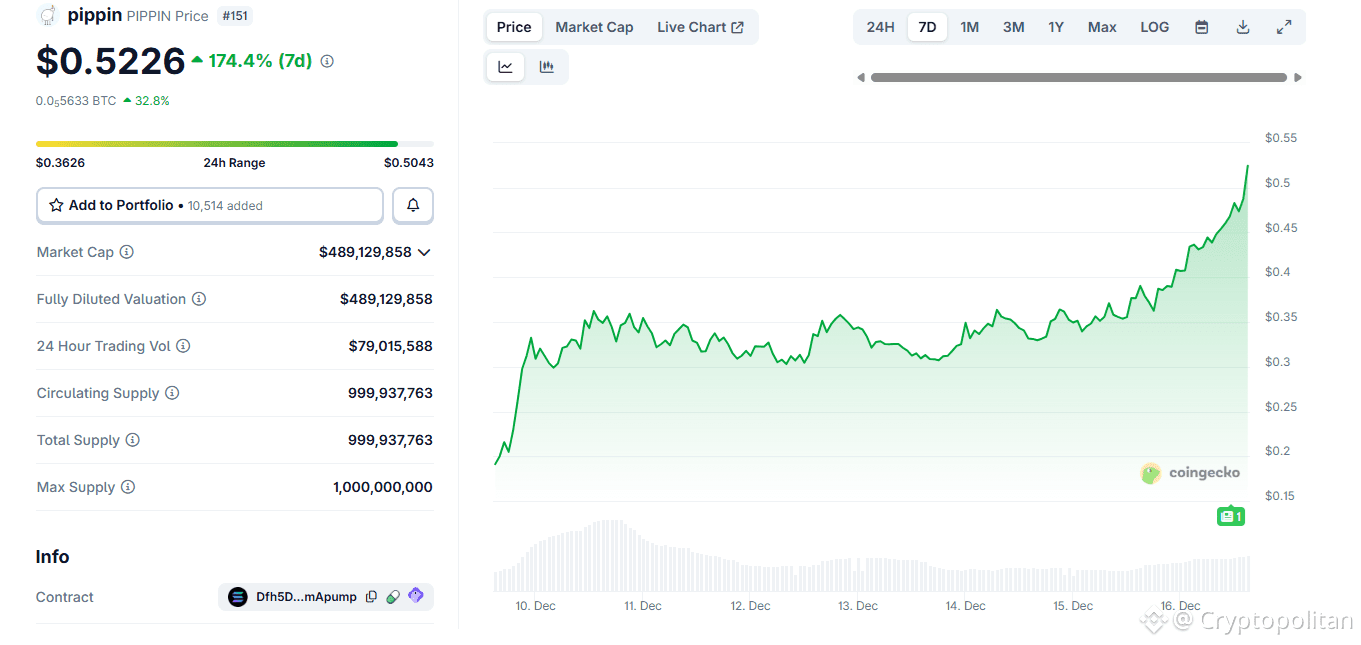Expand the Market Cap details chevron
1361x645 pixels.
coord(424,252)
